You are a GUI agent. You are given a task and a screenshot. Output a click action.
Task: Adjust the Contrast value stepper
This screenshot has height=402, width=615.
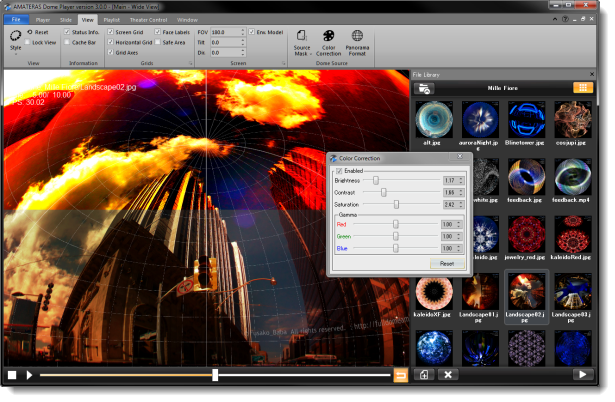[461, 193]
